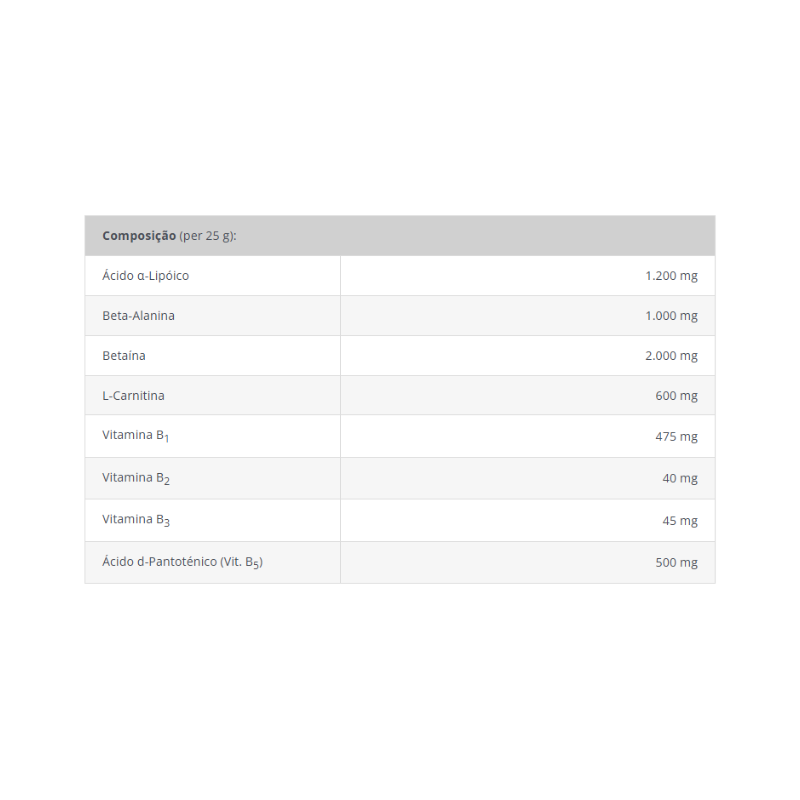Click the 40 mg amount

click(x=680, y=478)
